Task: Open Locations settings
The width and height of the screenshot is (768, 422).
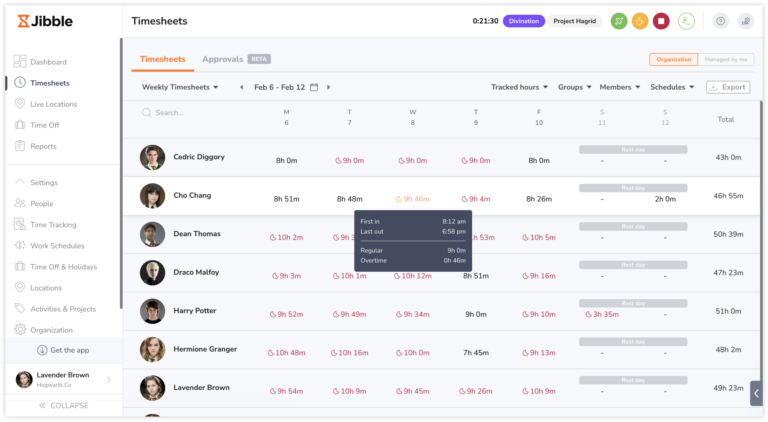Action: click(x=38, y=287)
